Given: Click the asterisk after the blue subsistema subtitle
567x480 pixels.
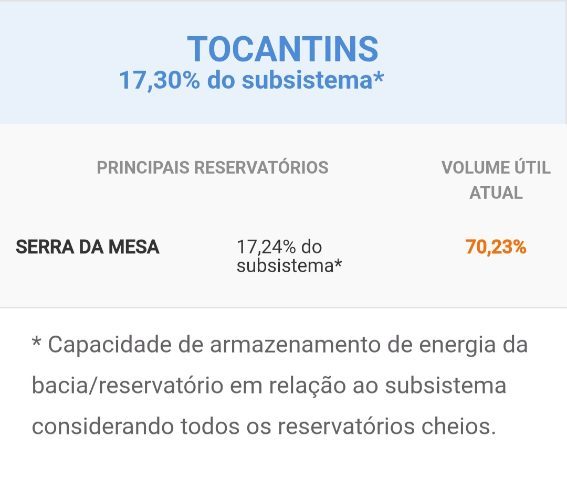Looking at the screenshot, I should point(378,77).
